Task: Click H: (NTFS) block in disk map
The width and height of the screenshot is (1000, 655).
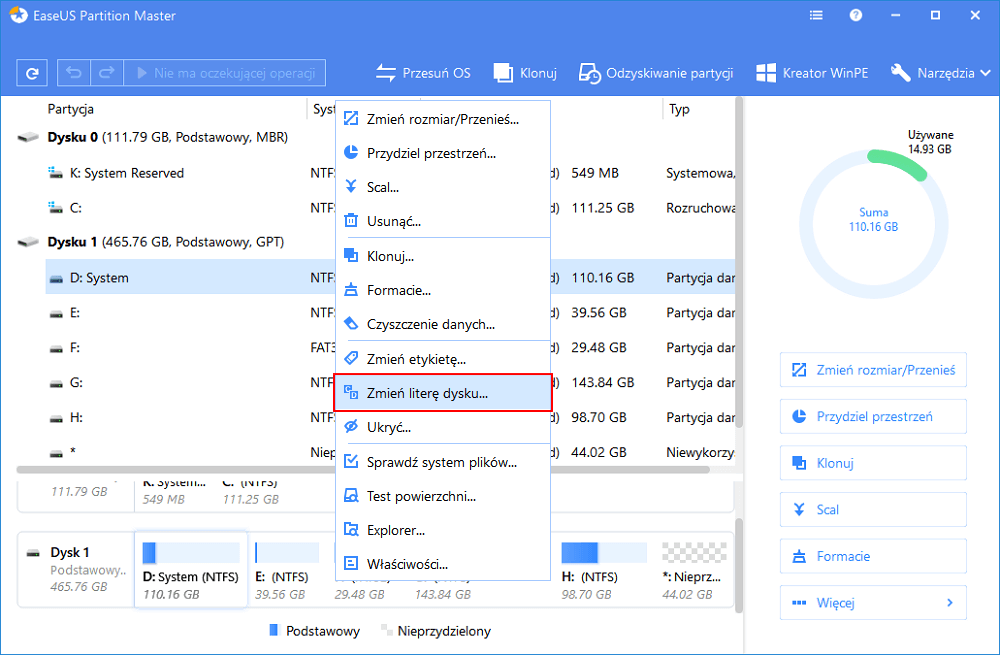Action: click(x=603, y=570)
